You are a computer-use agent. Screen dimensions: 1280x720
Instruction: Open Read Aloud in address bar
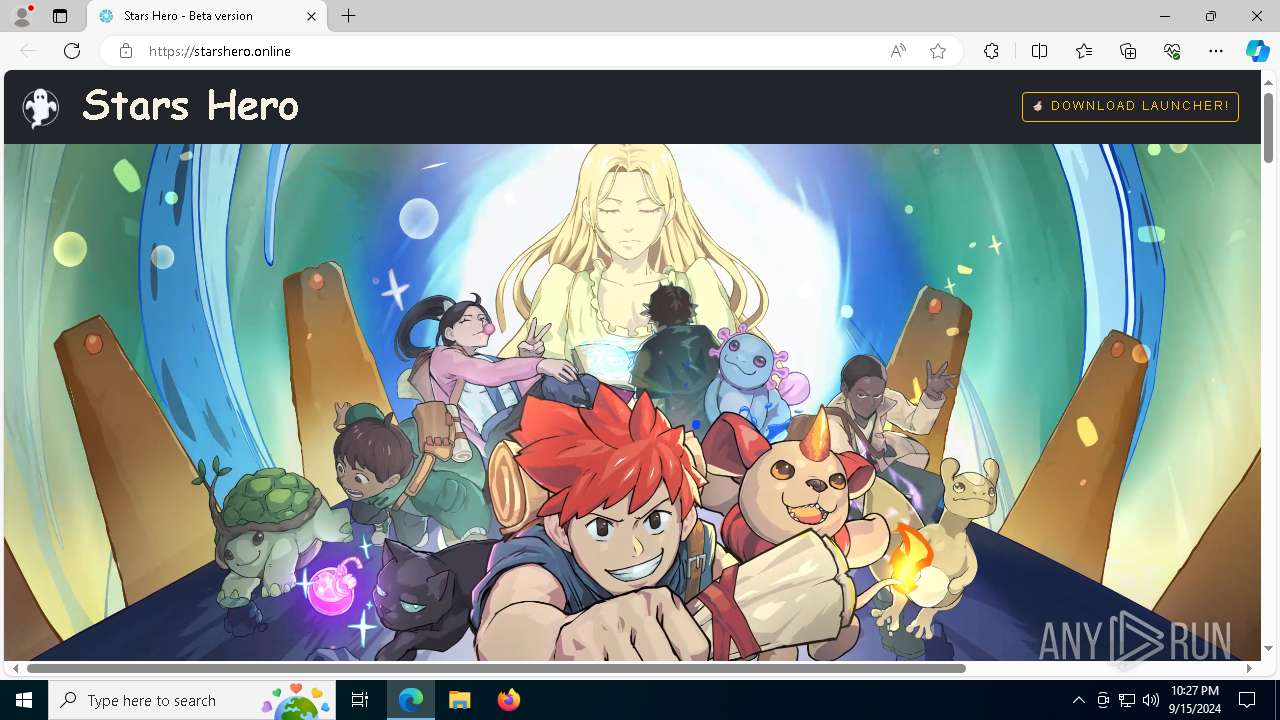coord(898,51)
